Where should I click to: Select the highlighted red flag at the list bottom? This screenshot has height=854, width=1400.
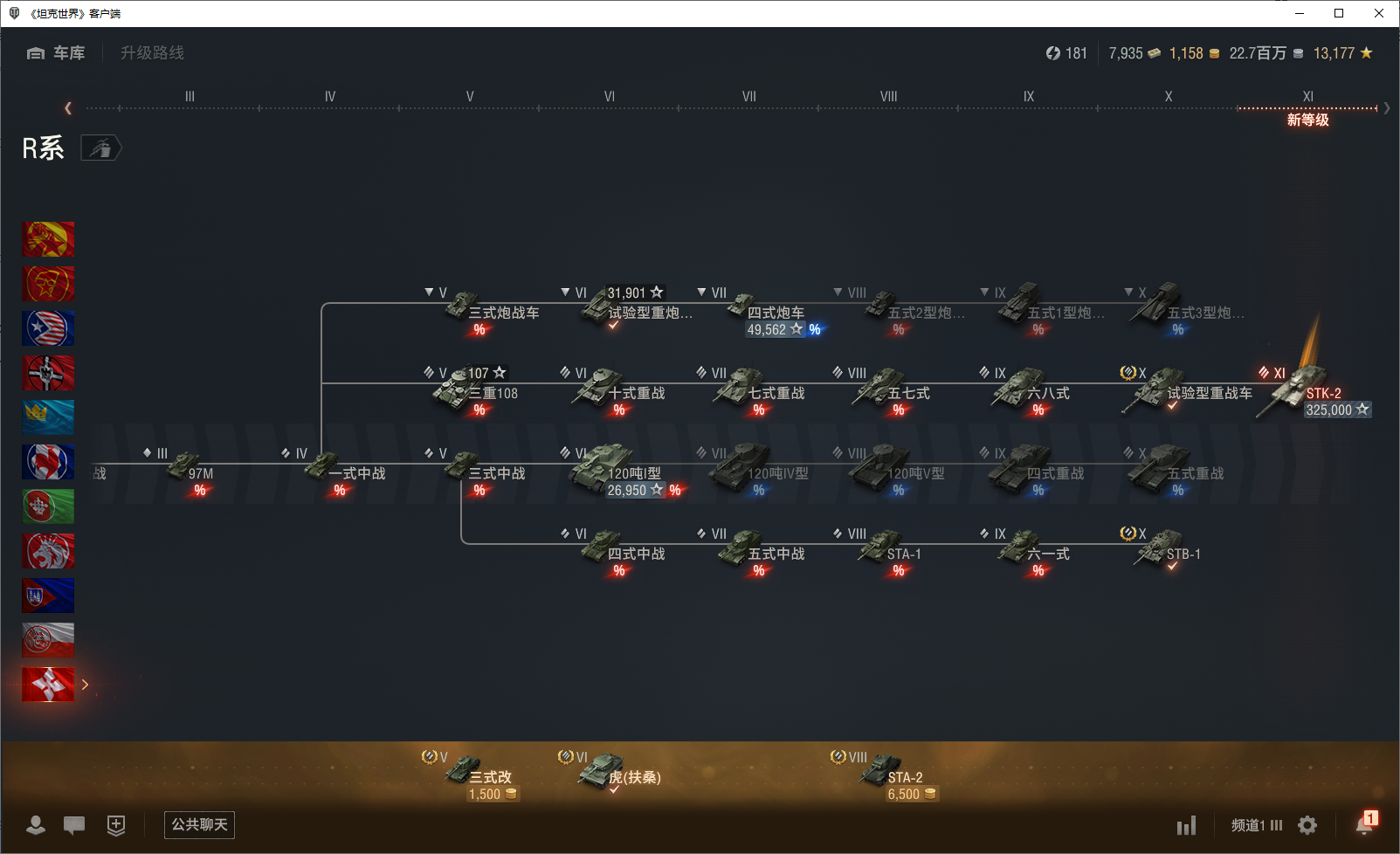[48, 685]
